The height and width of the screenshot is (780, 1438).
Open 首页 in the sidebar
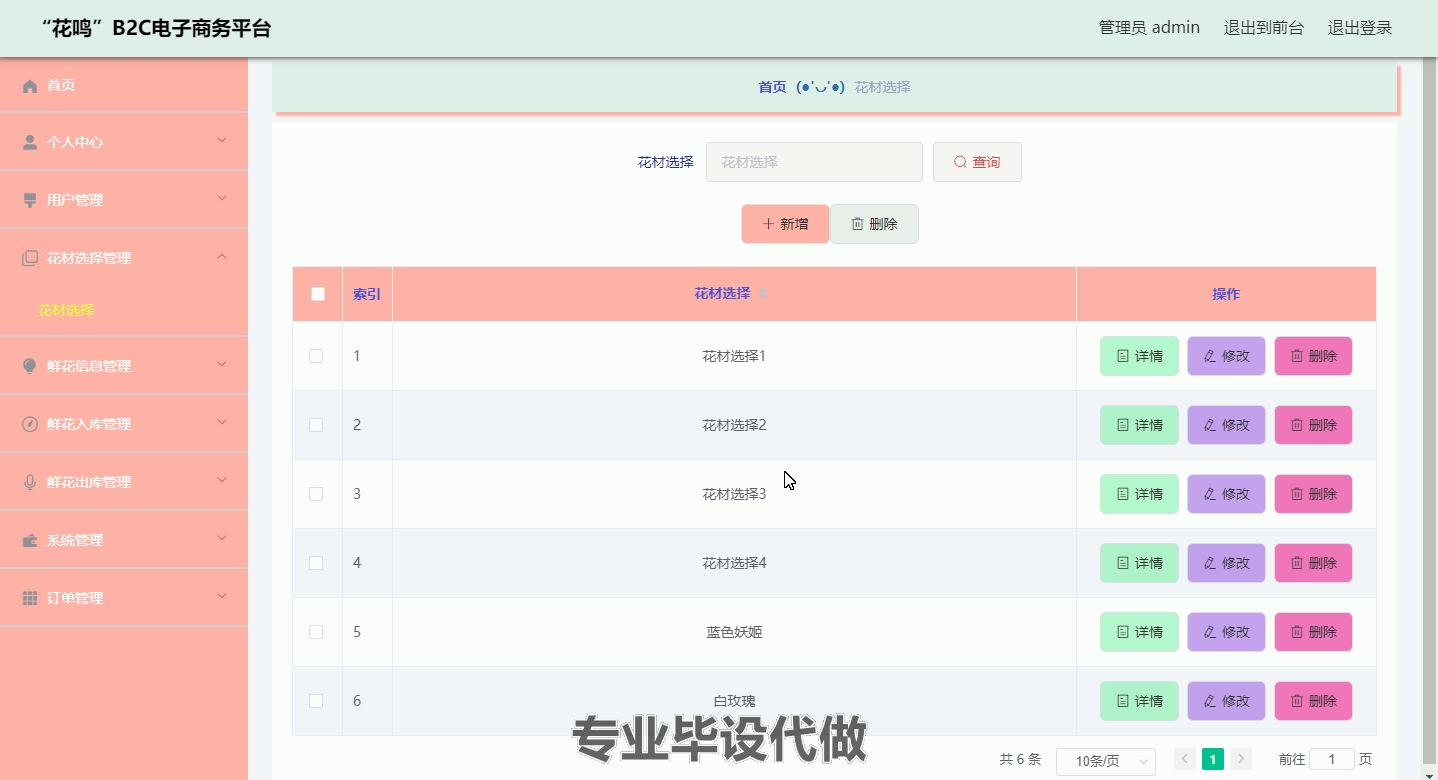click(124, 85)
